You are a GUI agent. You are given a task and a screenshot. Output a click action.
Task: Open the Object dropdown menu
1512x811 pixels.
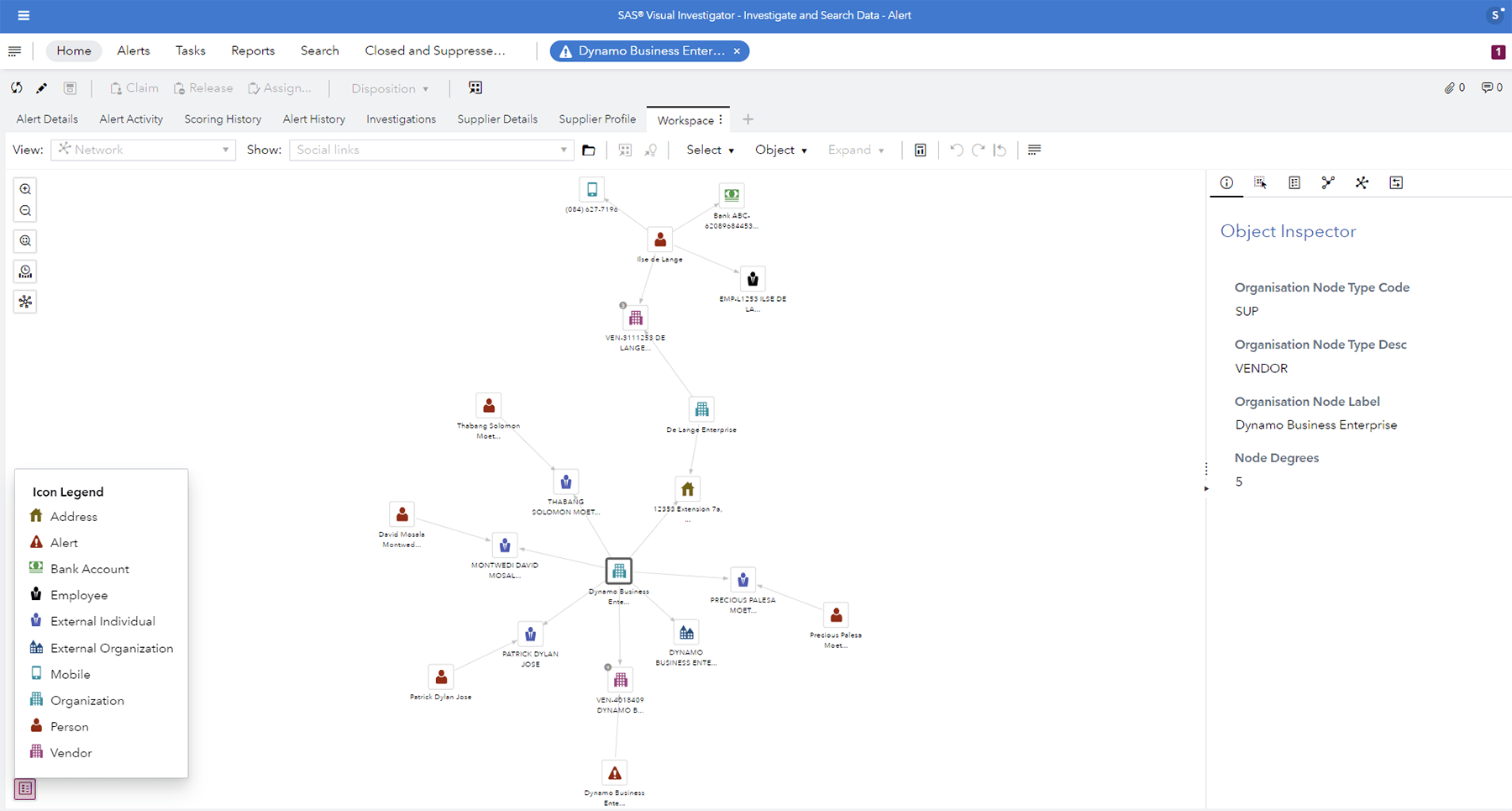click(x=780, y=150)
